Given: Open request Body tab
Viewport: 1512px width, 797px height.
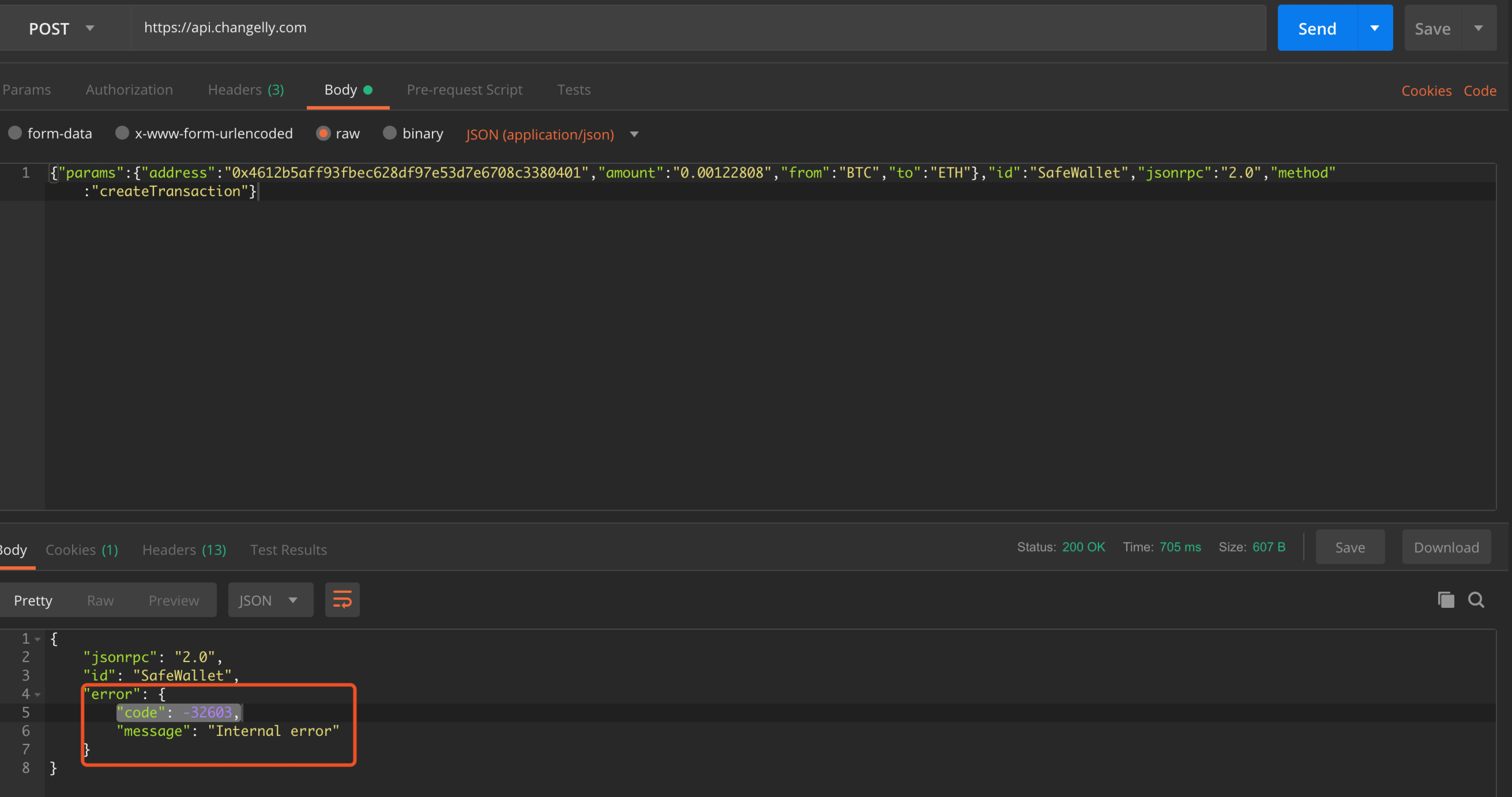Looking at the screenshot, I should 348,90.
